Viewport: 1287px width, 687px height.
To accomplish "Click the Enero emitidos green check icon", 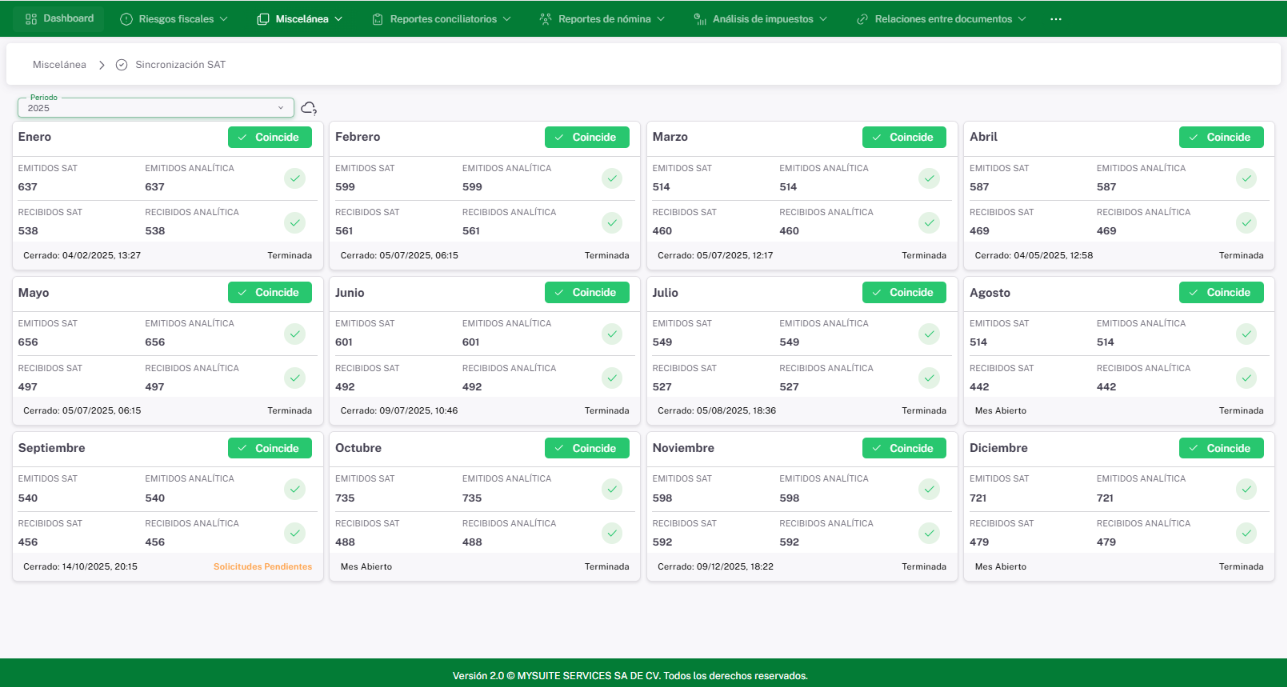I will [294, 178].
